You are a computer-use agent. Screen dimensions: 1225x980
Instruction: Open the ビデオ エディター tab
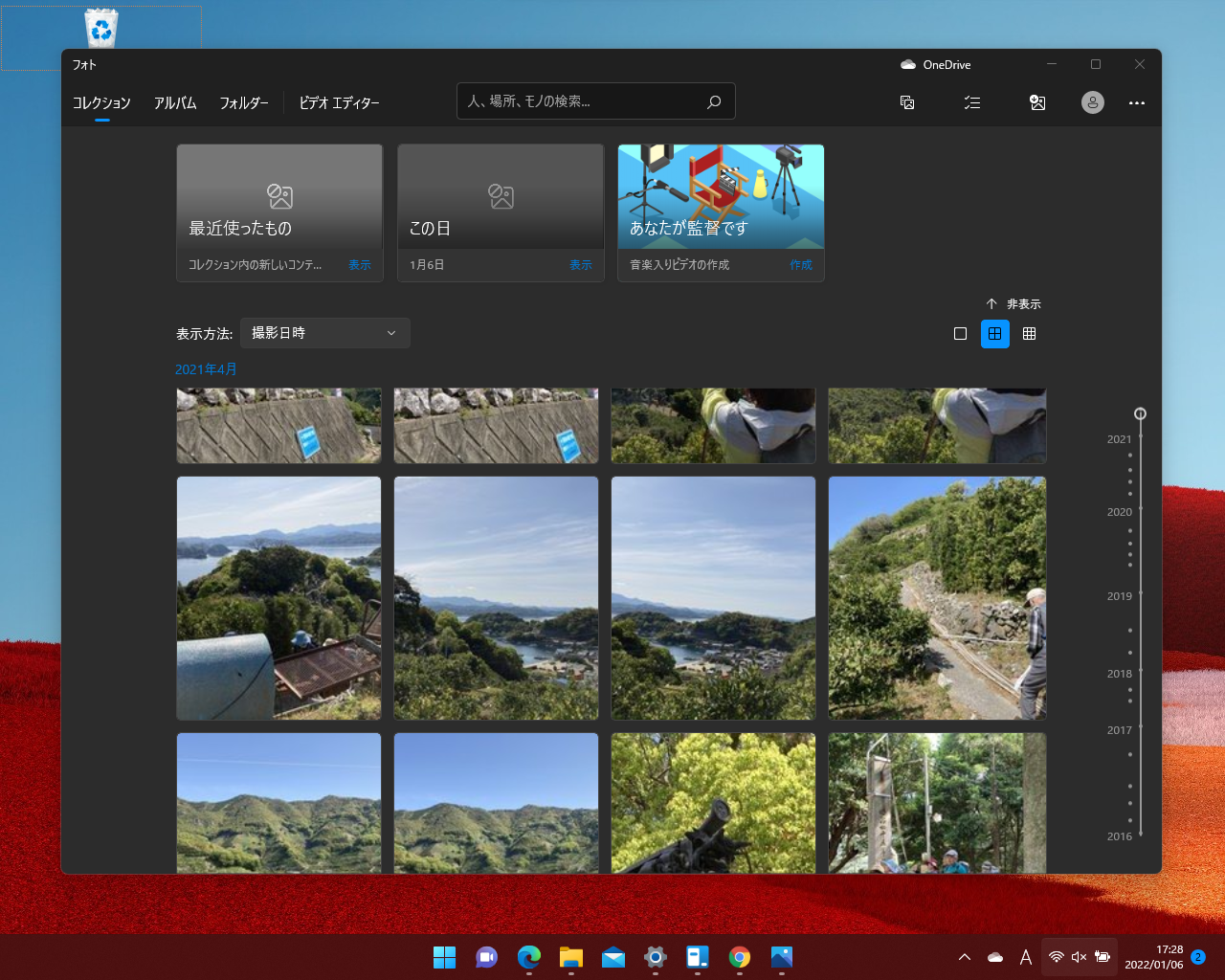339,102
